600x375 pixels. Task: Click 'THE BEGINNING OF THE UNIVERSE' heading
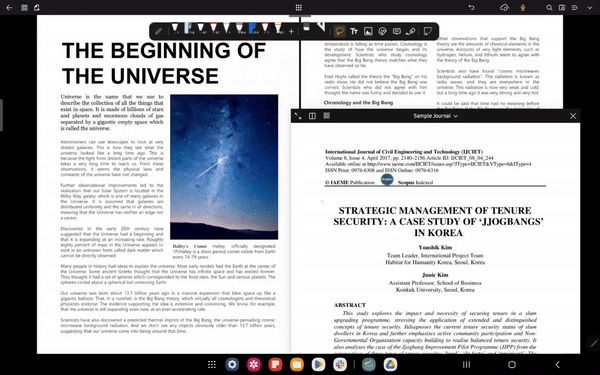click(x=164, y=63)
